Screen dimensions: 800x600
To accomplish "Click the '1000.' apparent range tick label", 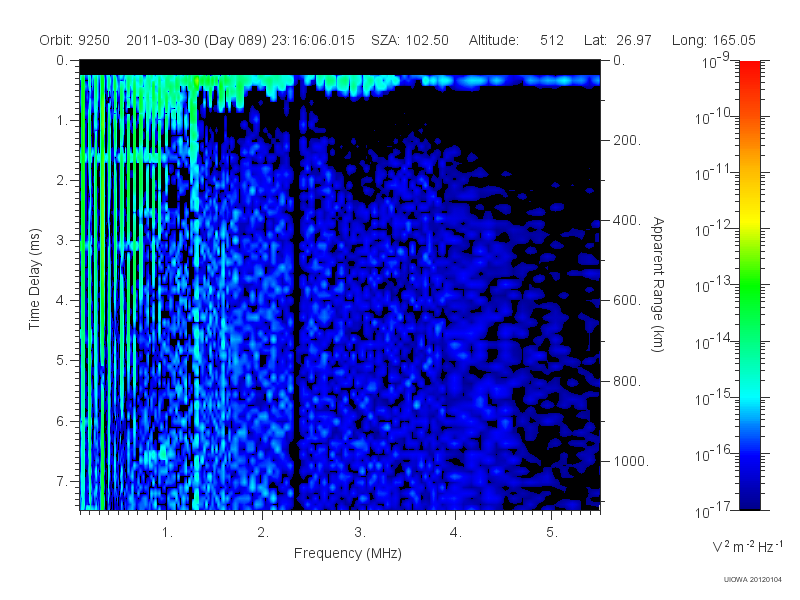I will click(x=631, y=461).
